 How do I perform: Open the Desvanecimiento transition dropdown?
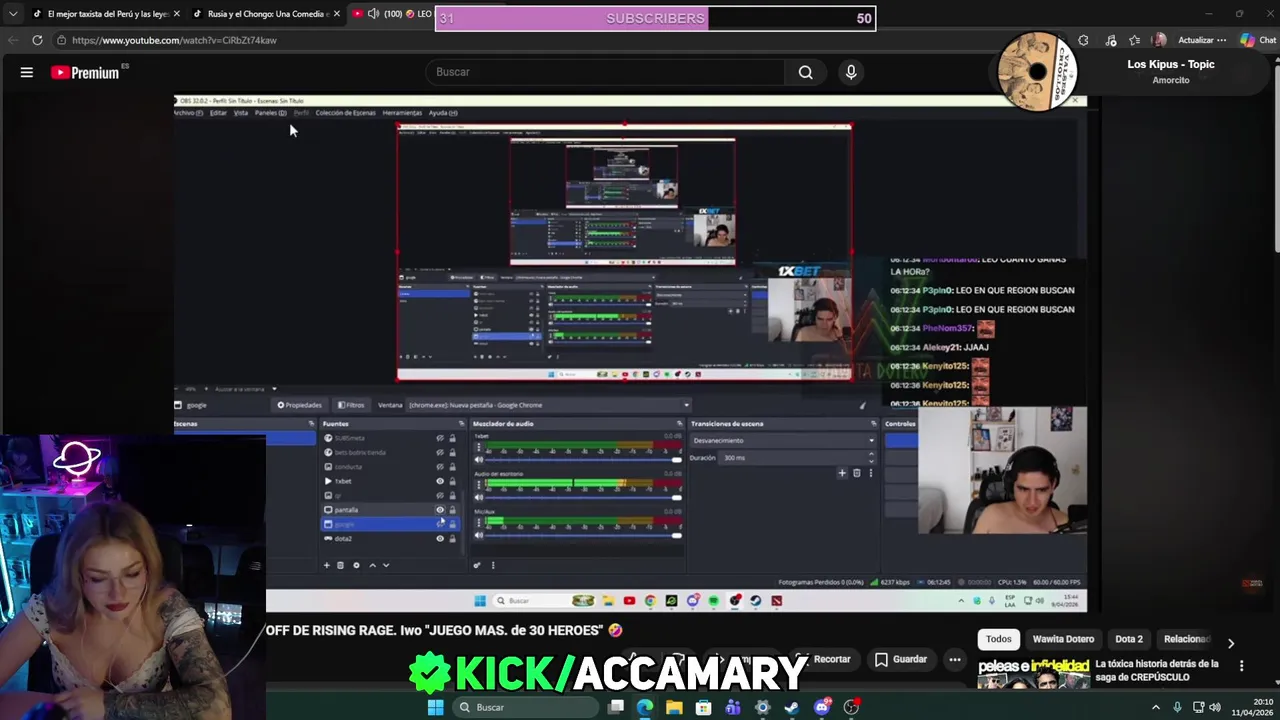pos(782,440)
